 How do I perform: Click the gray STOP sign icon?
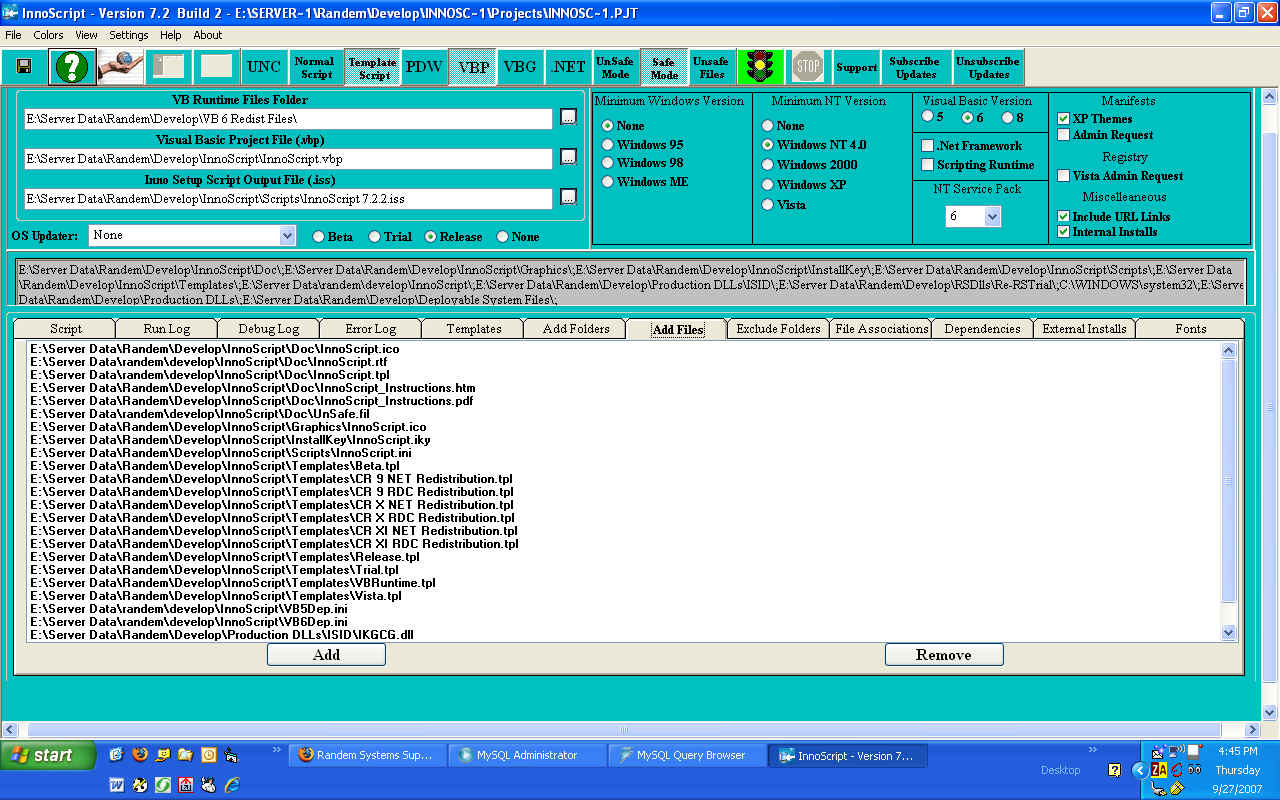click(x=808, y=67)
